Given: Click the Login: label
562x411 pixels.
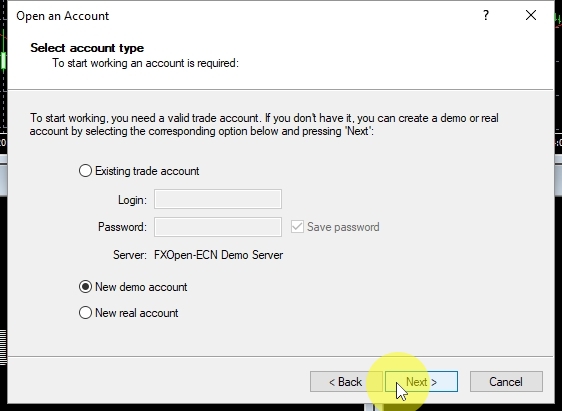Looking at the screenshot, I should click(x=132, y=200).
